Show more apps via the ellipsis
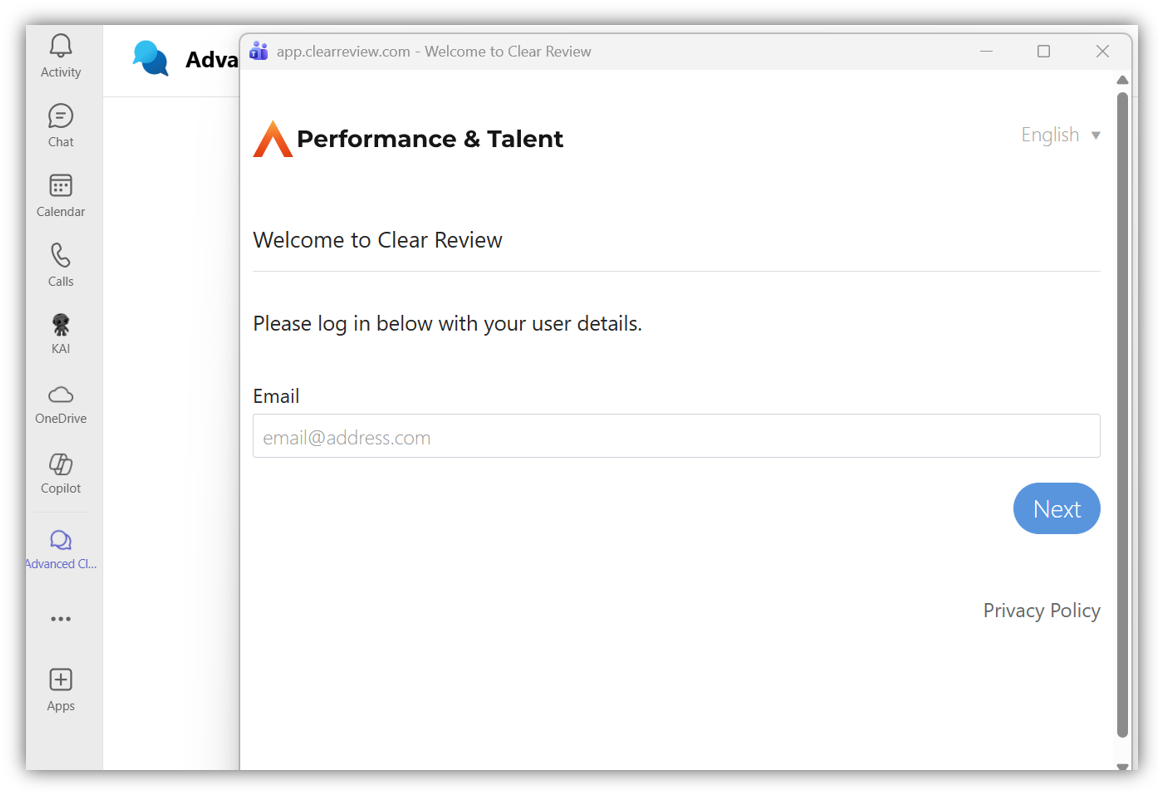The height and width of the screenshot is (793, 1158). point(61,619)
